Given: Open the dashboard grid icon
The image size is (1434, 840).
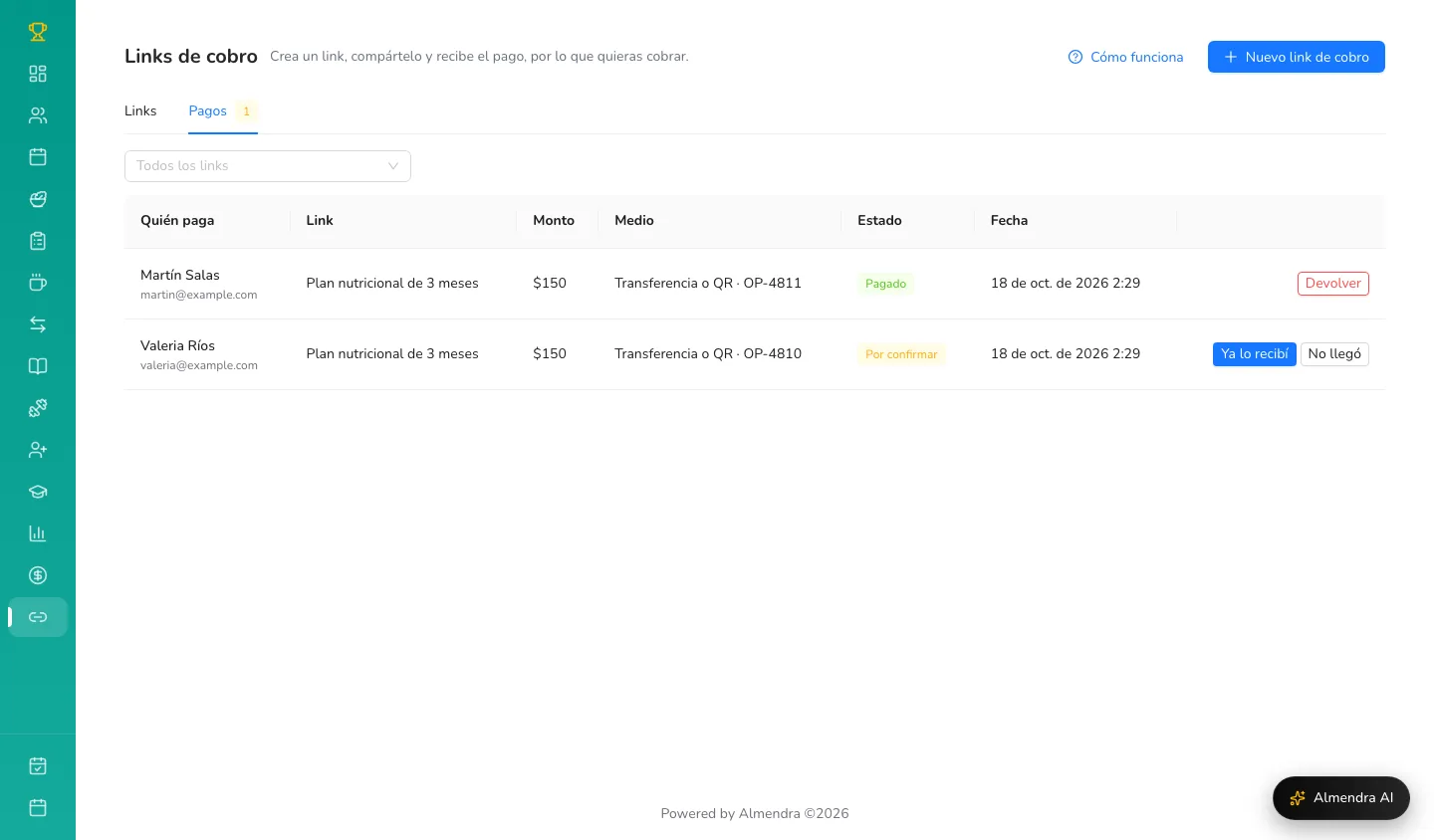Looking at the screenshot, I should click(38, 74).
